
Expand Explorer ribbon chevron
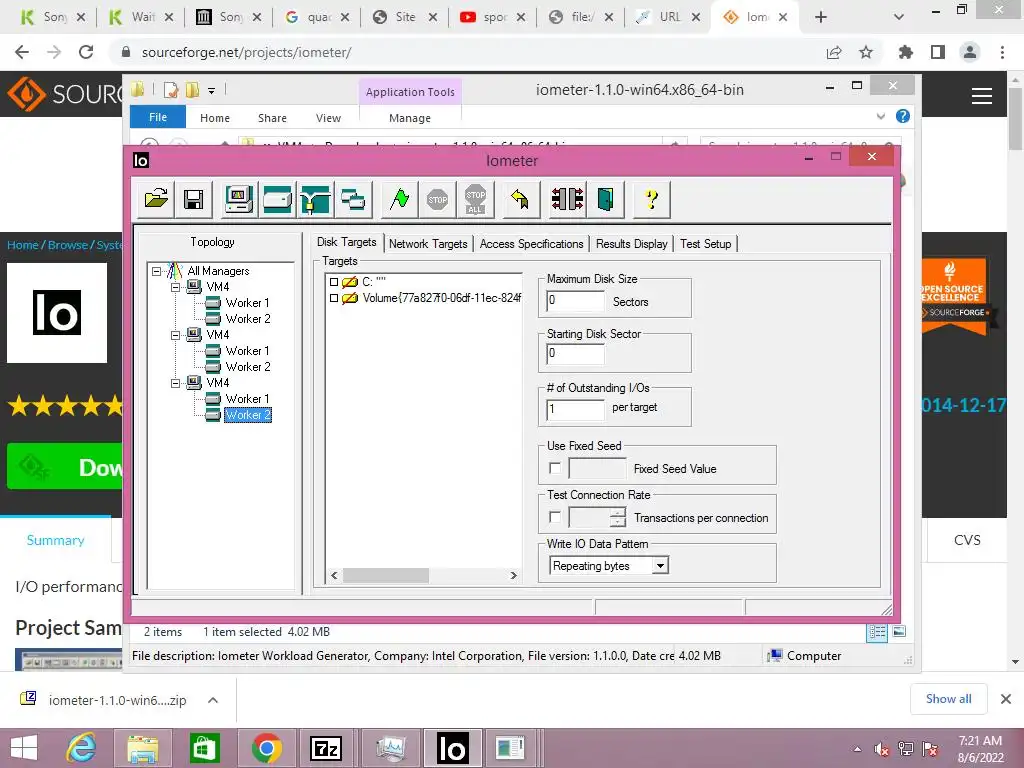(881, 116)
